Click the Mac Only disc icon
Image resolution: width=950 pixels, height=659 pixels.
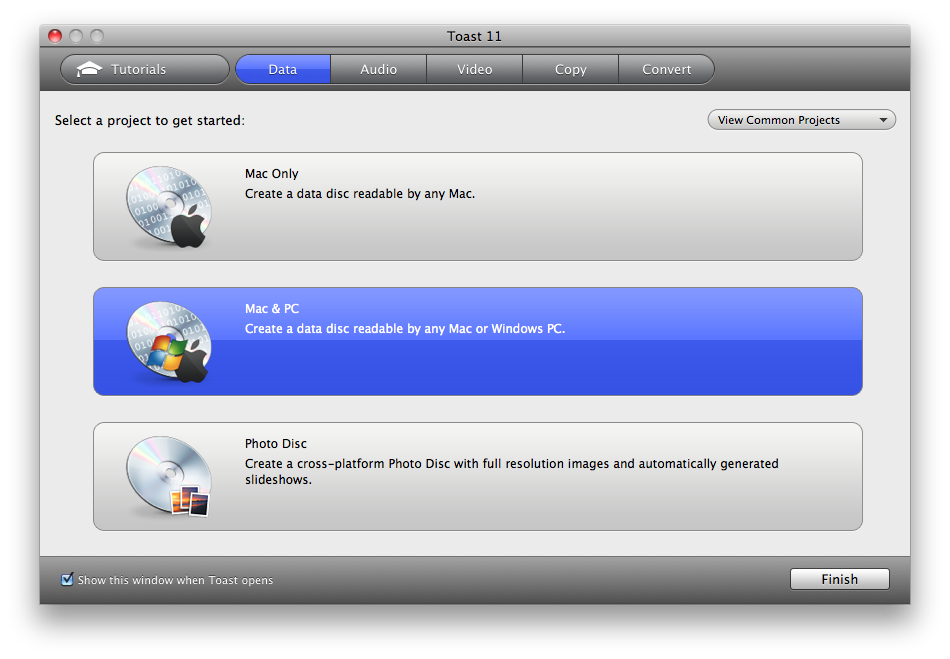pyautogui.click(x=168, y=207)
